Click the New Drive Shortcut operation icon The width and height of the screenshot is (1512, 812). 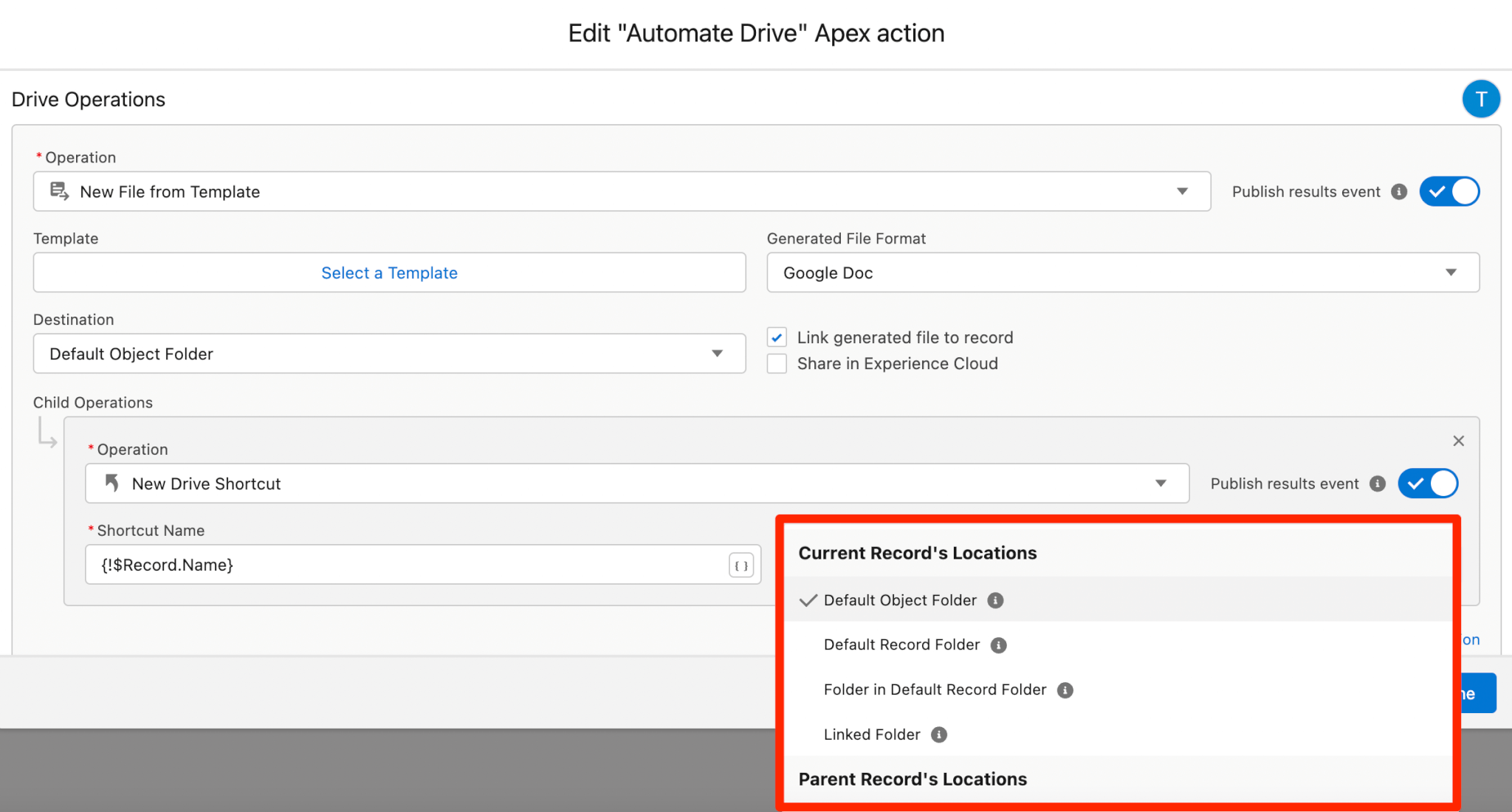point(111,483)
